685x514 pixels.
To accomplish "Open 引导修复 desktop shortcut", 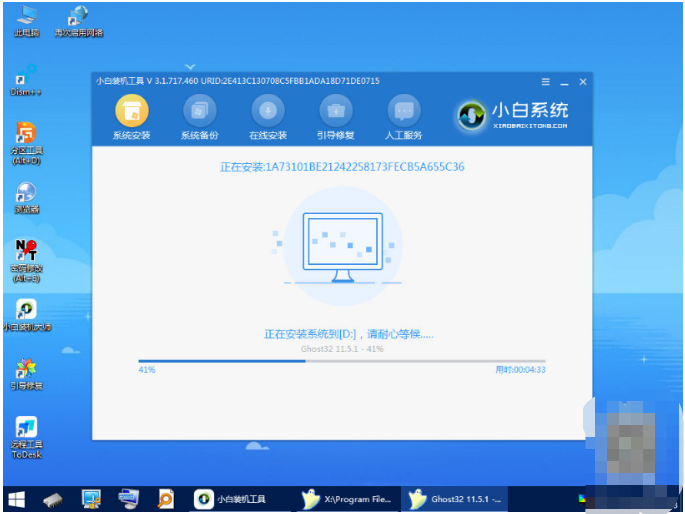I will click(x=27, y=374).
